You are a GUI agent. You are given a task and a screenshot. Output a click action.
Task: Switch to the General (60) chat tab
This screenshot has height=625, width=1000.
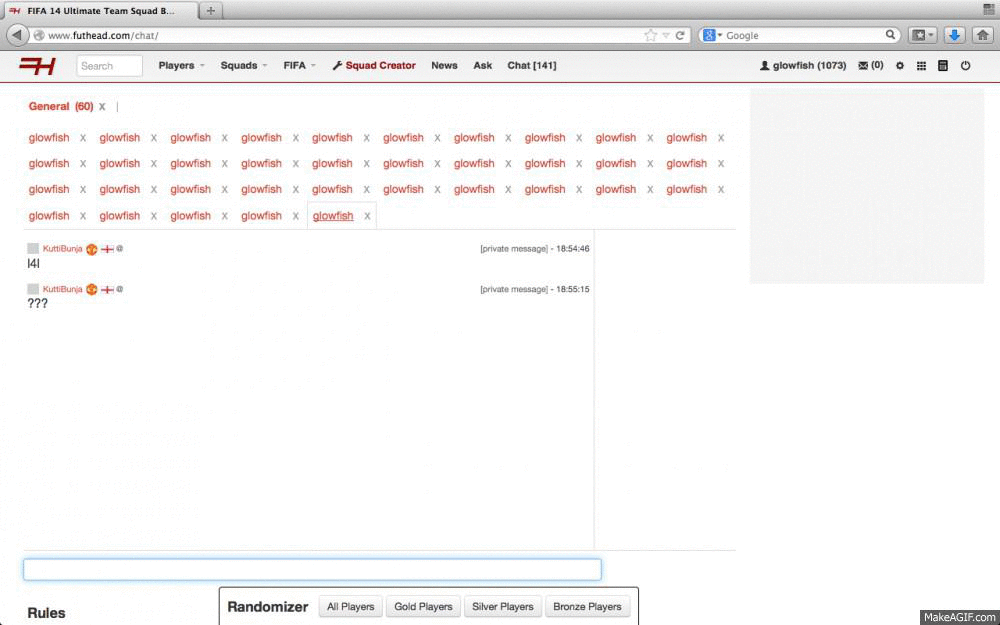click(60, 107)
